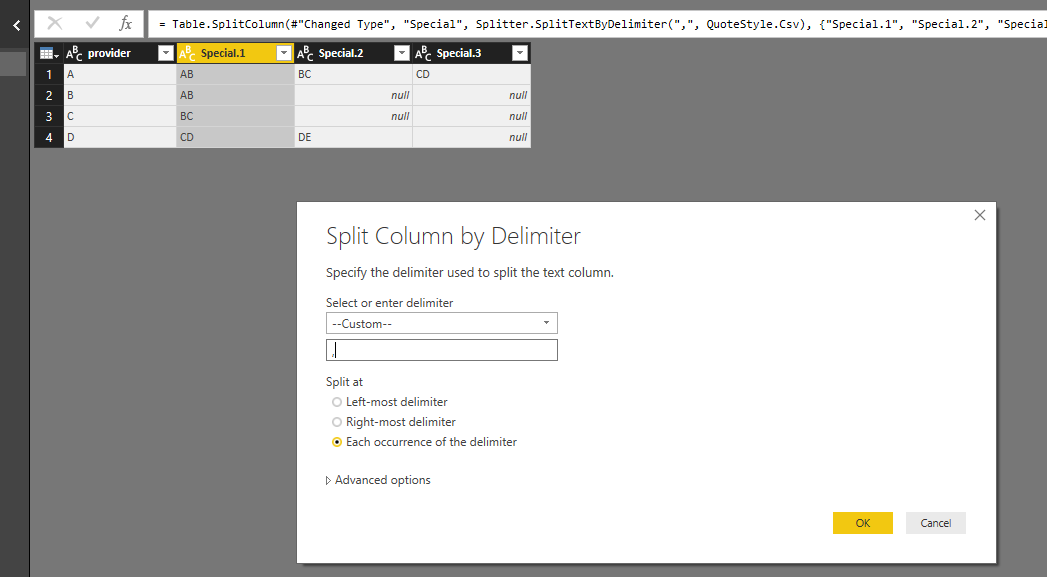Click Special.2 null cell in row 2
This screenshot has width=1047, height=577.
click(353, 95)
